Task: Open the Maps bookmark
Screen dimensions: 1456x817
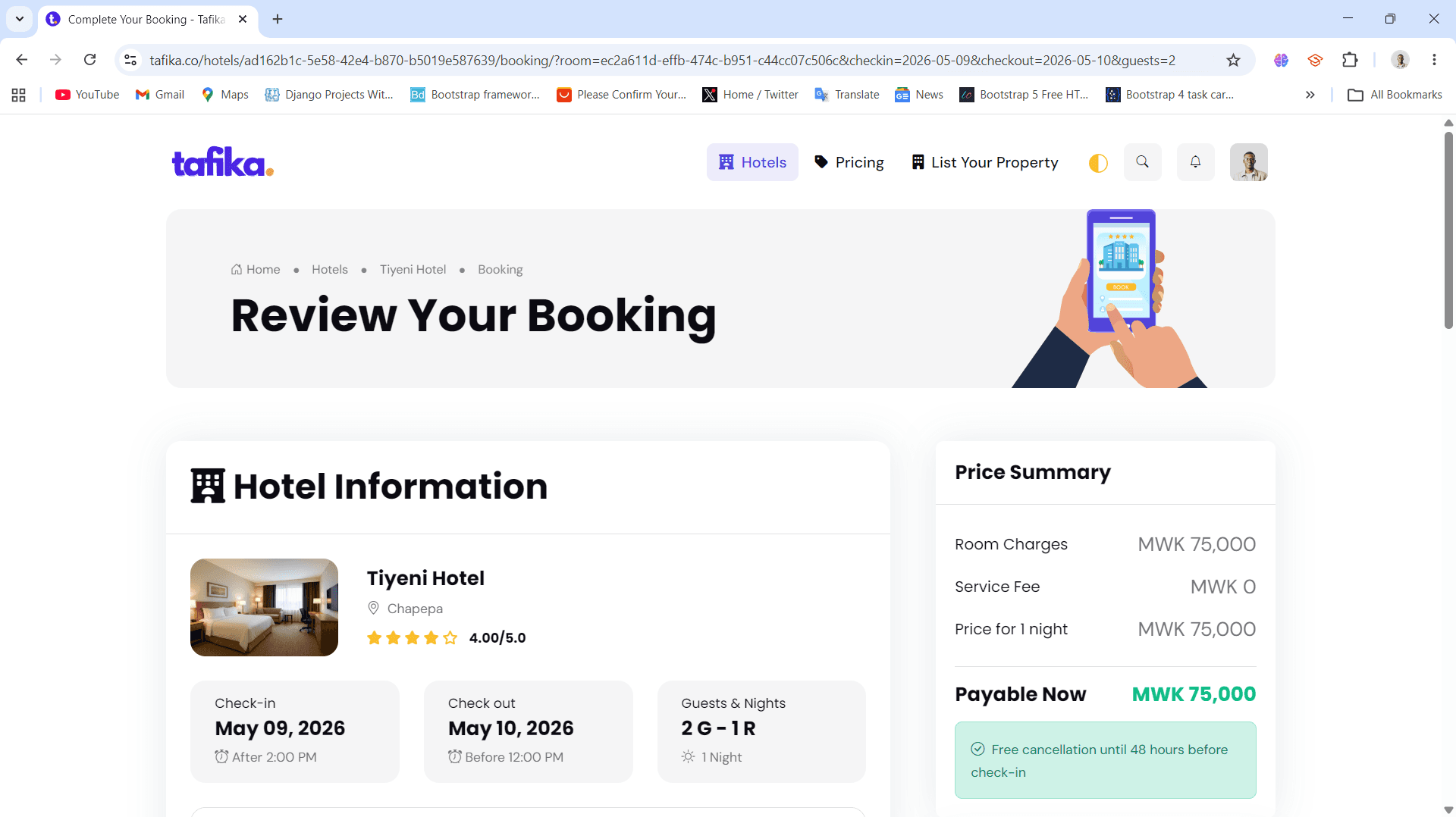Action: click(225, 95)
